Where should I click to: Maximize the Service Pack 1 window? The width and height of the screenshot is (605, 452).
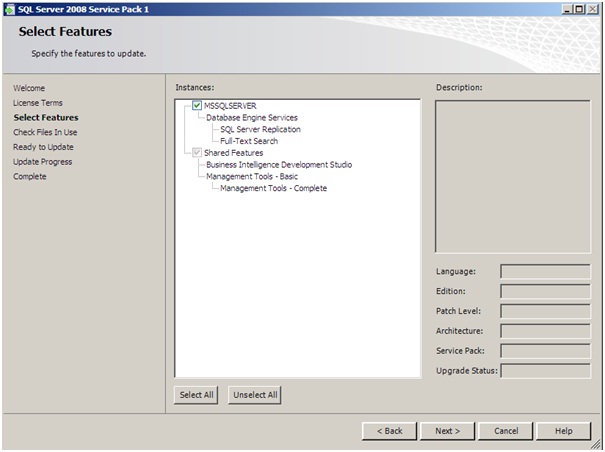tap(579, 9)
